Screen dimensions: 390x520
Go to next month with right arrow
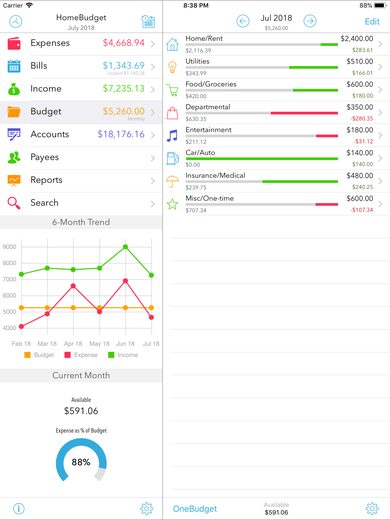[310, 21]
